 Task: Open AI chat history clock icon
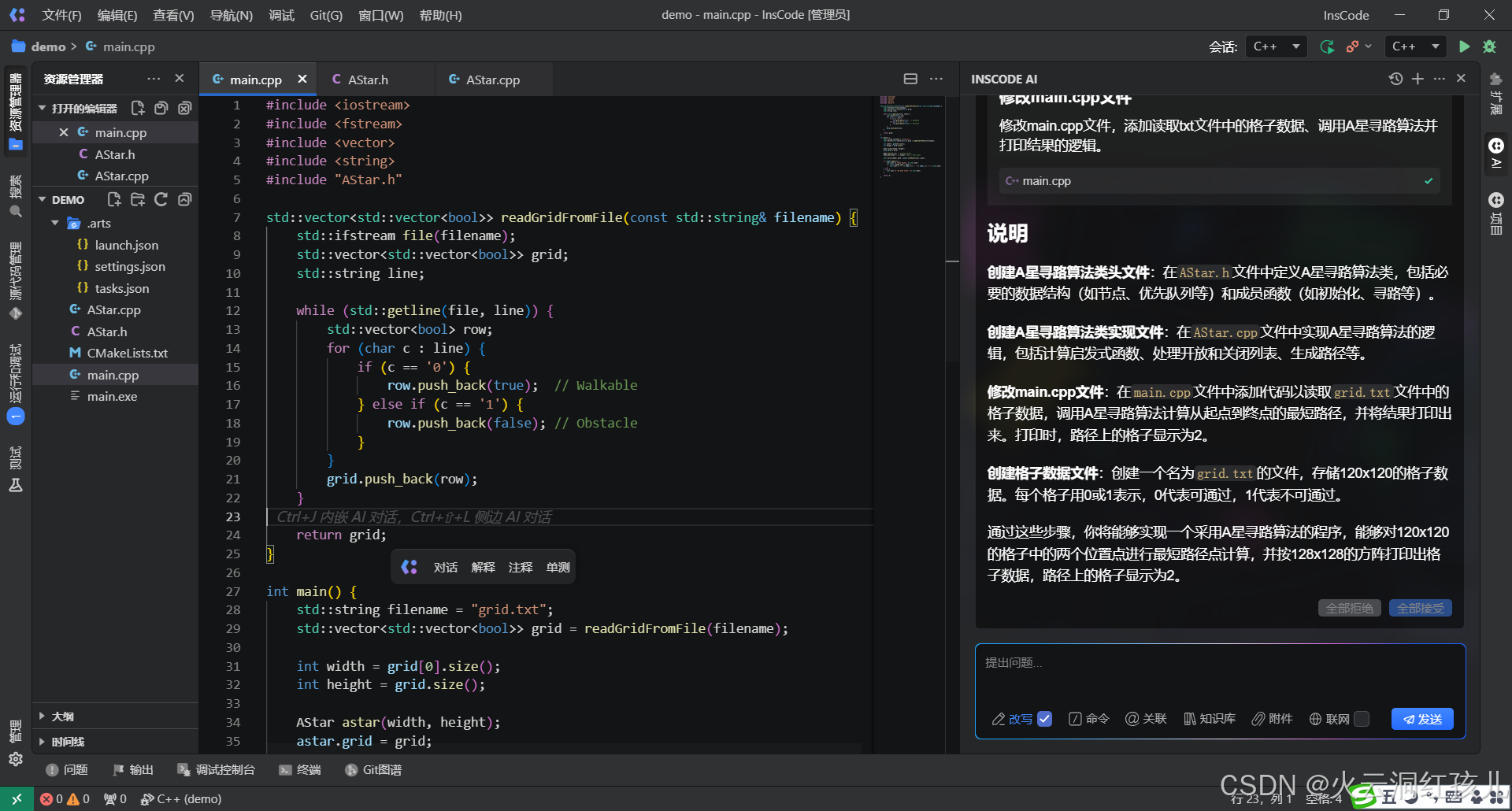click(x=1395, y=79)
